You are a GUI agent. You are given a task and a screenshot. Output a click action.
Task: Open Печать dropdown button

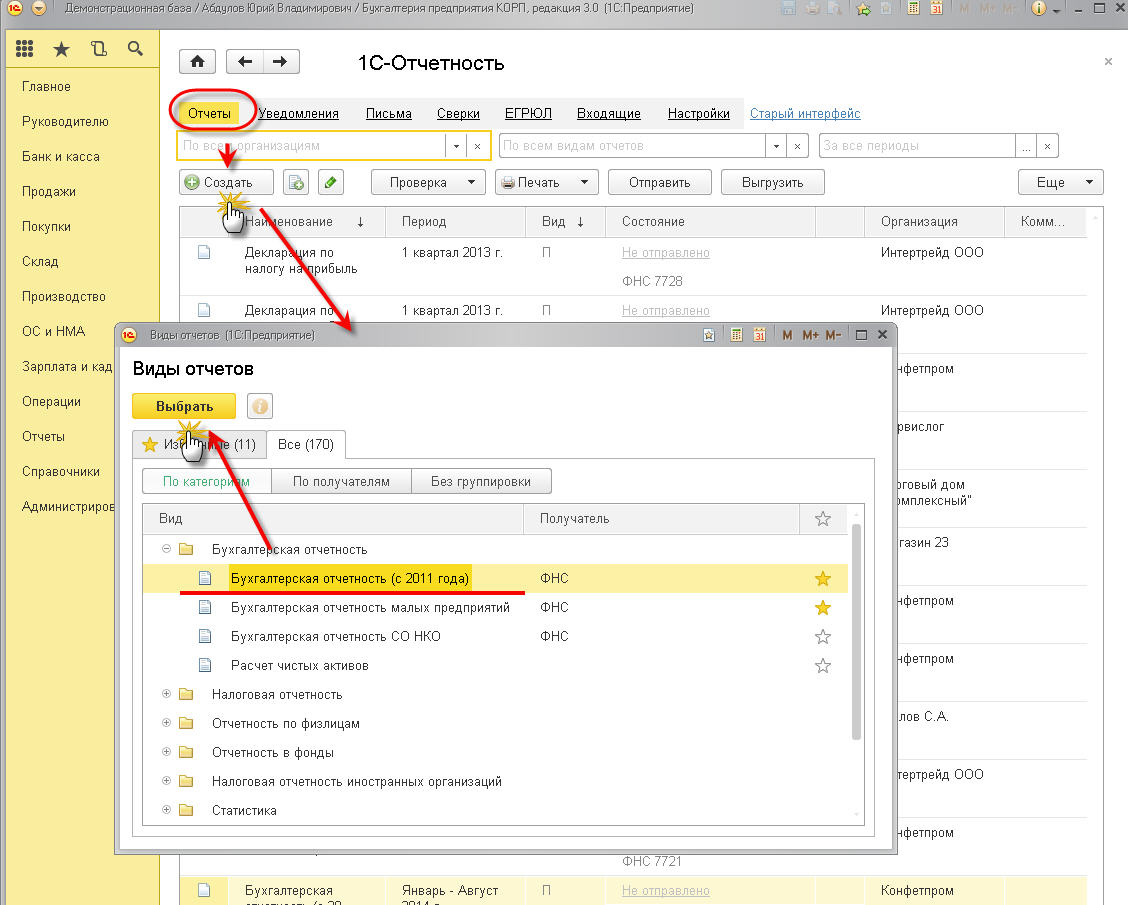547,183
